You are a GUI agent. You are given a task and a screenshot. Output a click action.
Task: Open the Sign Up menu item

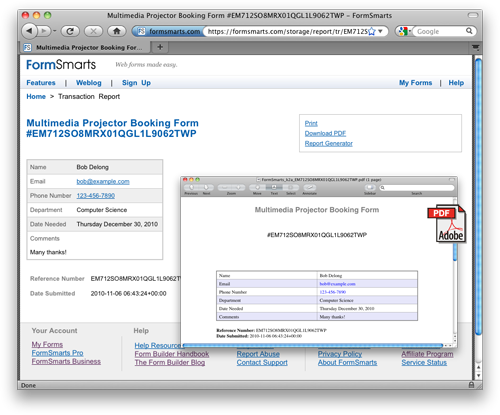point(136,83)
